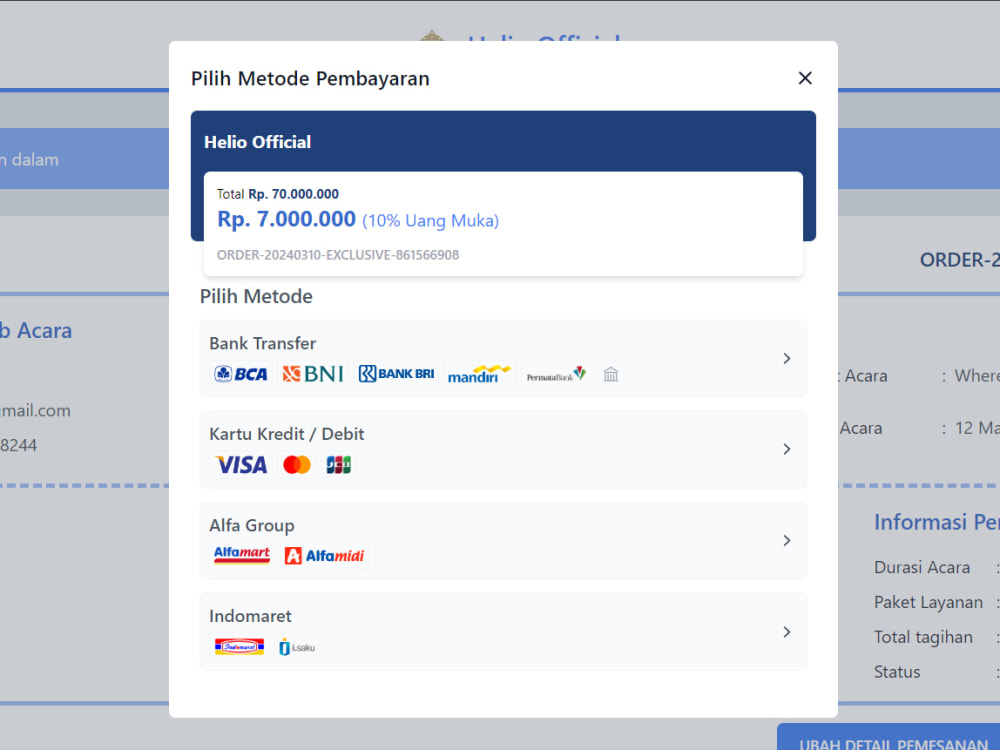Screen dimensions: 1000x750
Task: Select the Alfamidi icon
Action: point(324,555)
